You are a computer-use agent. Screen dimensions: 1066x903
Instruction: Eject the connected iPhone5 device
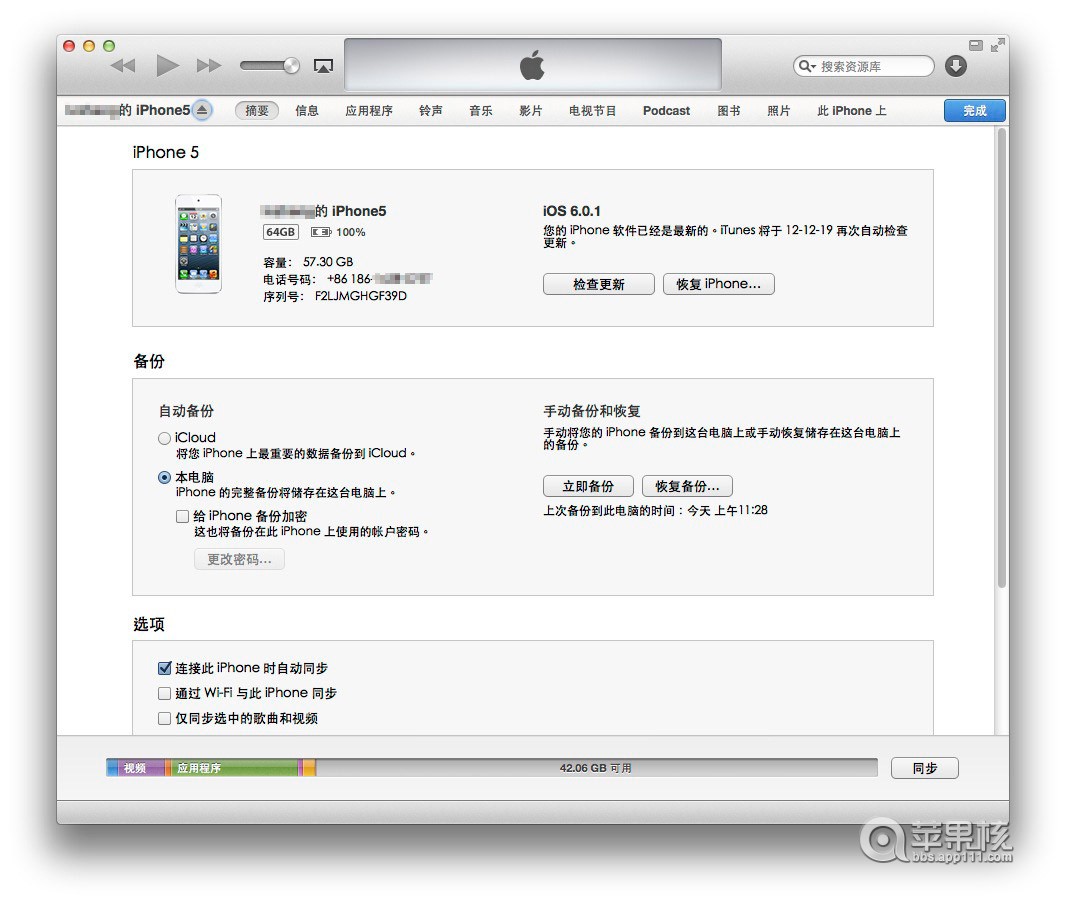click(x=204, y=111)
